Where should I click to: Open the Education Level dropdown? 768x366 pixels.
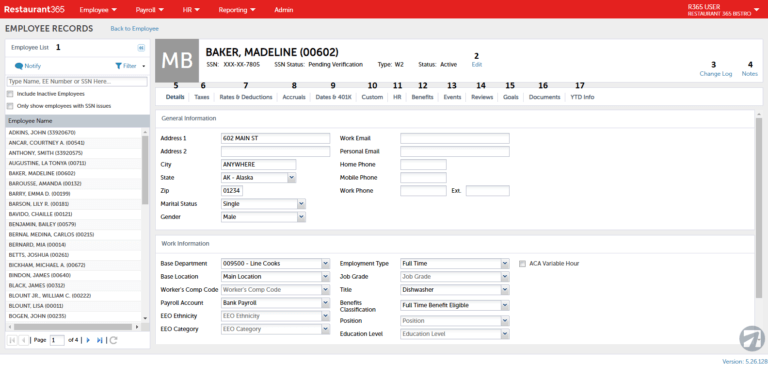tap(505, 334)
